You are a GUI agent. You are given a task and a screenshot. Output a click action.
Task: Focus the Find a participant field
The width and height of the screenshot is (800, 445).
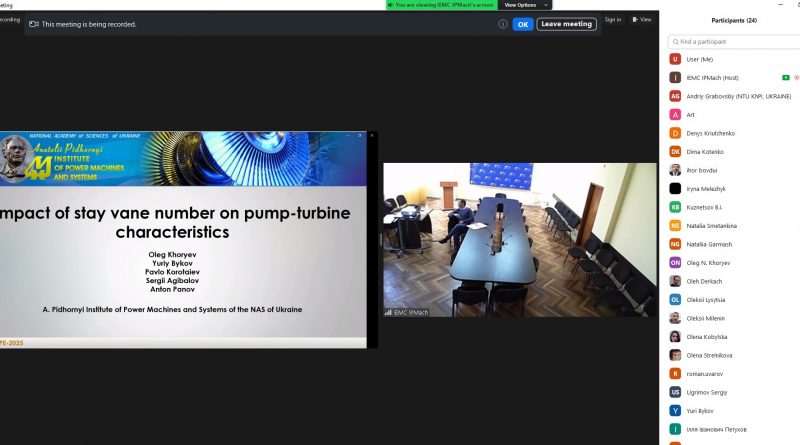[735, 42]
